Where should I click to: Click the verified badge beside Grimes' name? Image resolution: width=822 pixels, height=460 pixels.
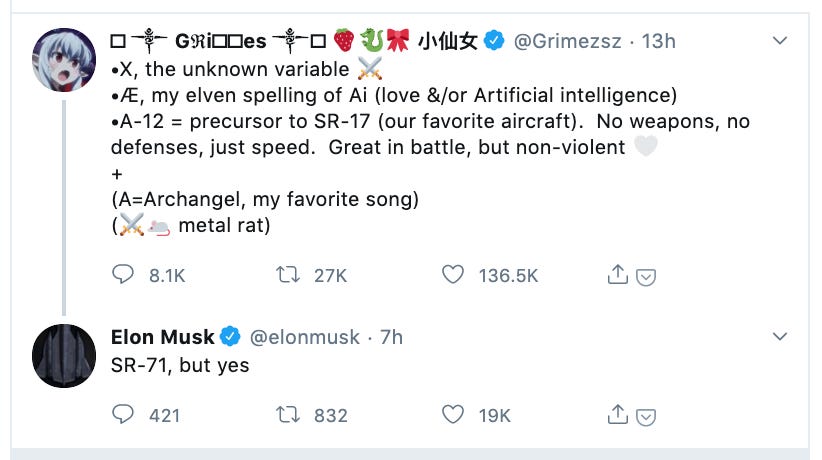point(493,41)
